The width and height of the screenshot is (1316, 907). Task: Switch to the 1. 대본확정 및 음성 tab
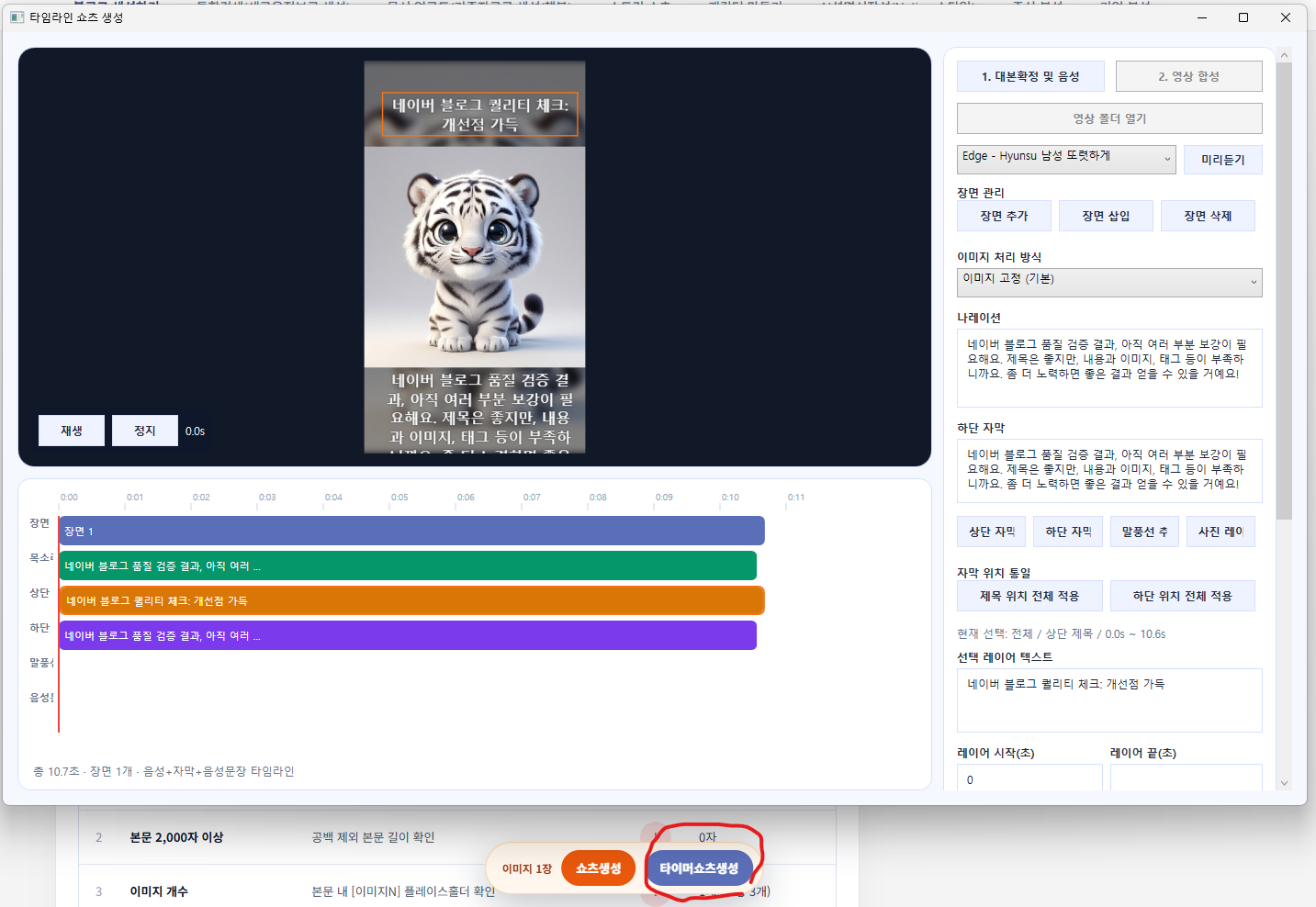click(x=1030, y=76)
